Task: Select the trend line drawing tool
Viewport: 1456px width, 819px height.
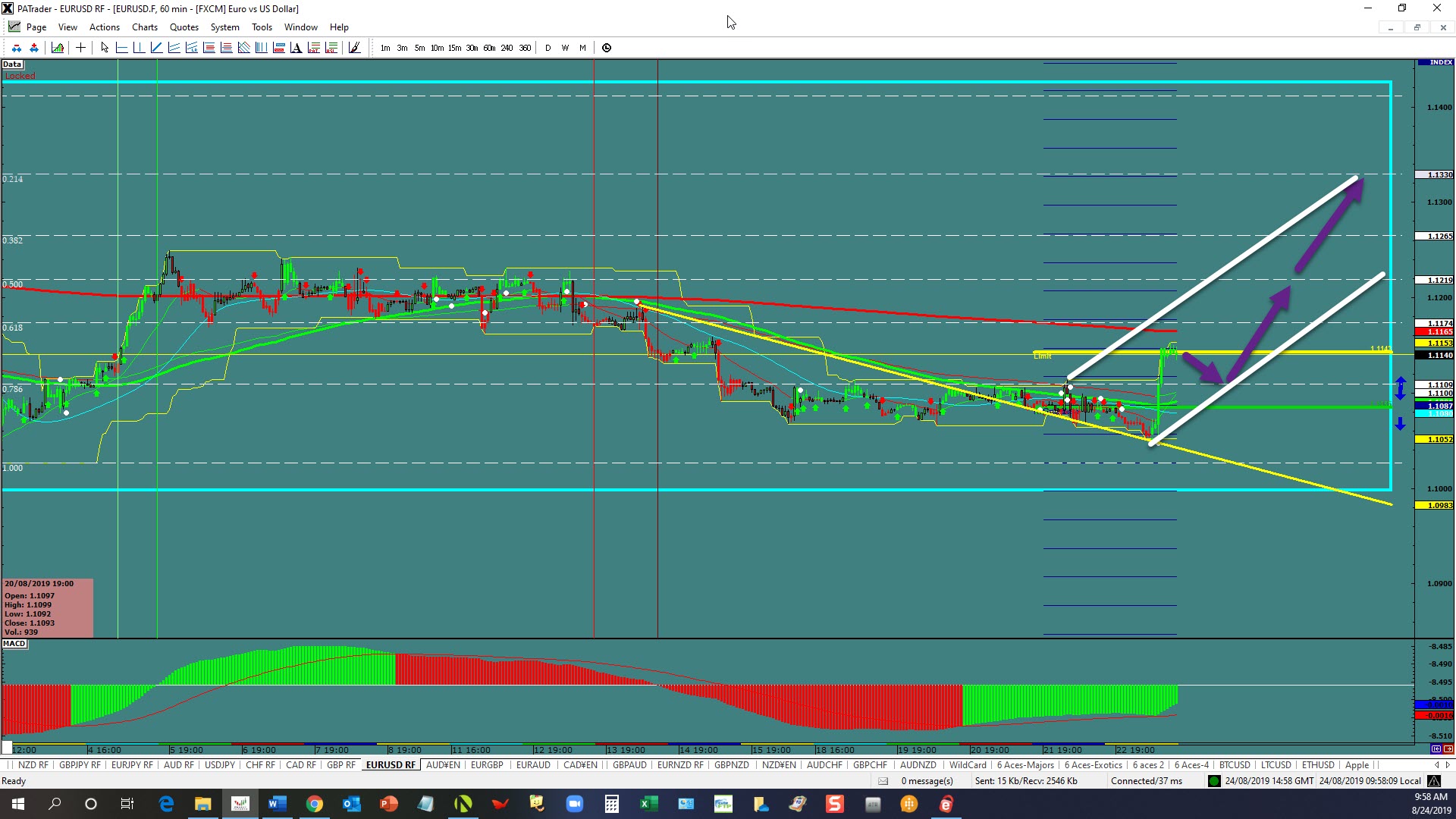Action: click(x=156, y=48)
